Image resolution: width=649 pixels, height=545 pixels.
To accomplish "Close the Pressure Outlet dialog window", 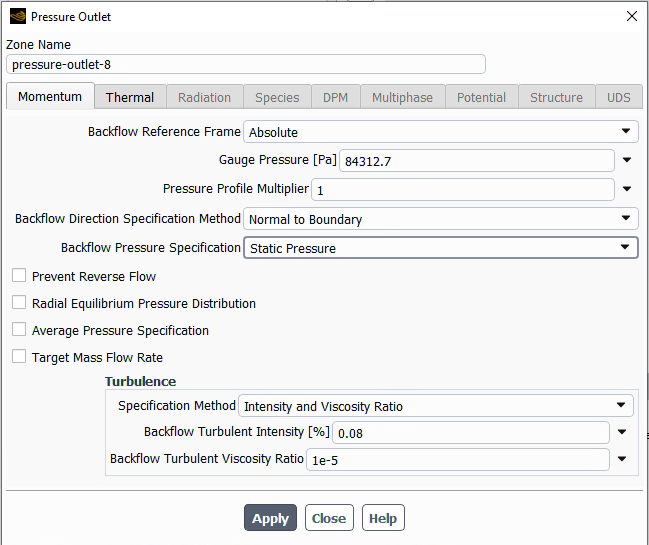I will click(x=631, y=17).
